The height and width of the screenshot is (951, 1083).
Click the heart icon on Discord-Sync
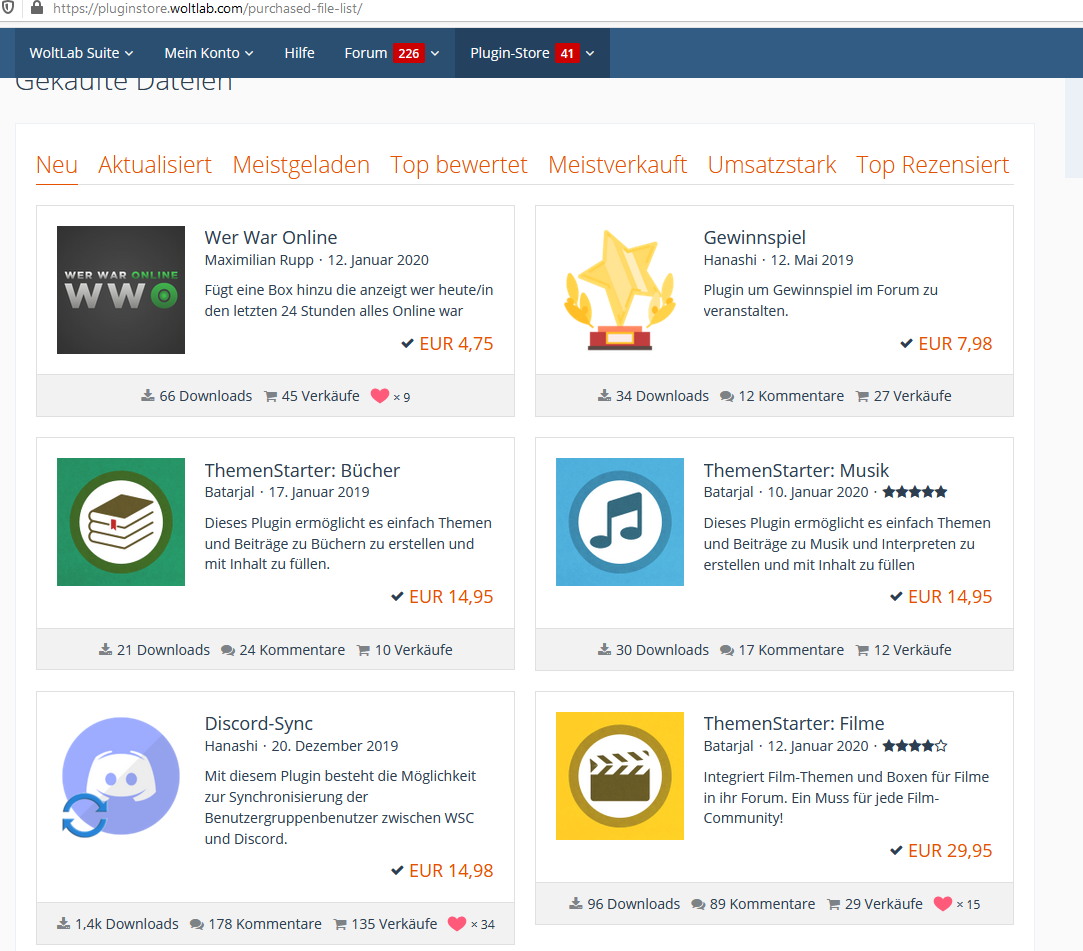pos(457,924)
